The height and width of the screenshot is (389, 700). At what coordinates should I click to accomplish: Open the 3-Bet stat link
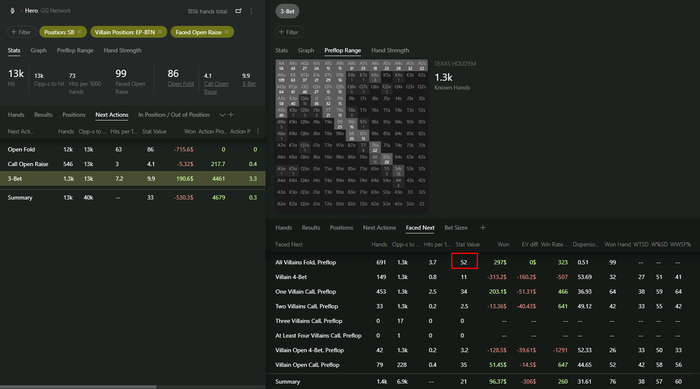coord(249,84)
